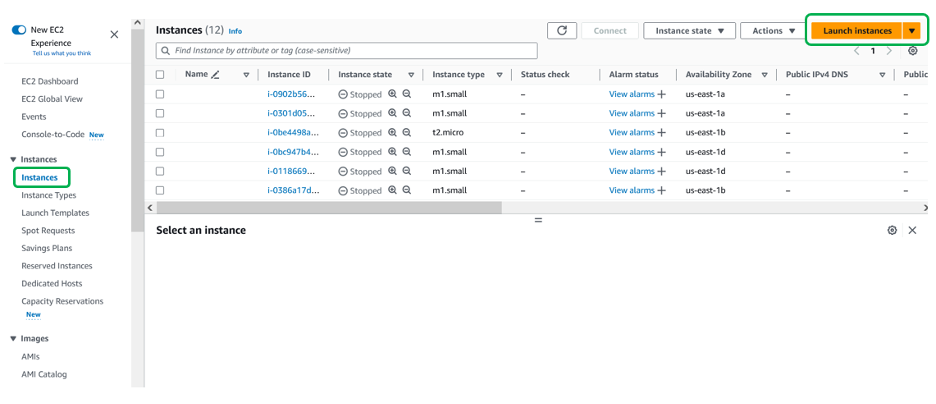Click Launch instances button
Viewport: 936px width, 404px height.
tap(857, 31)
